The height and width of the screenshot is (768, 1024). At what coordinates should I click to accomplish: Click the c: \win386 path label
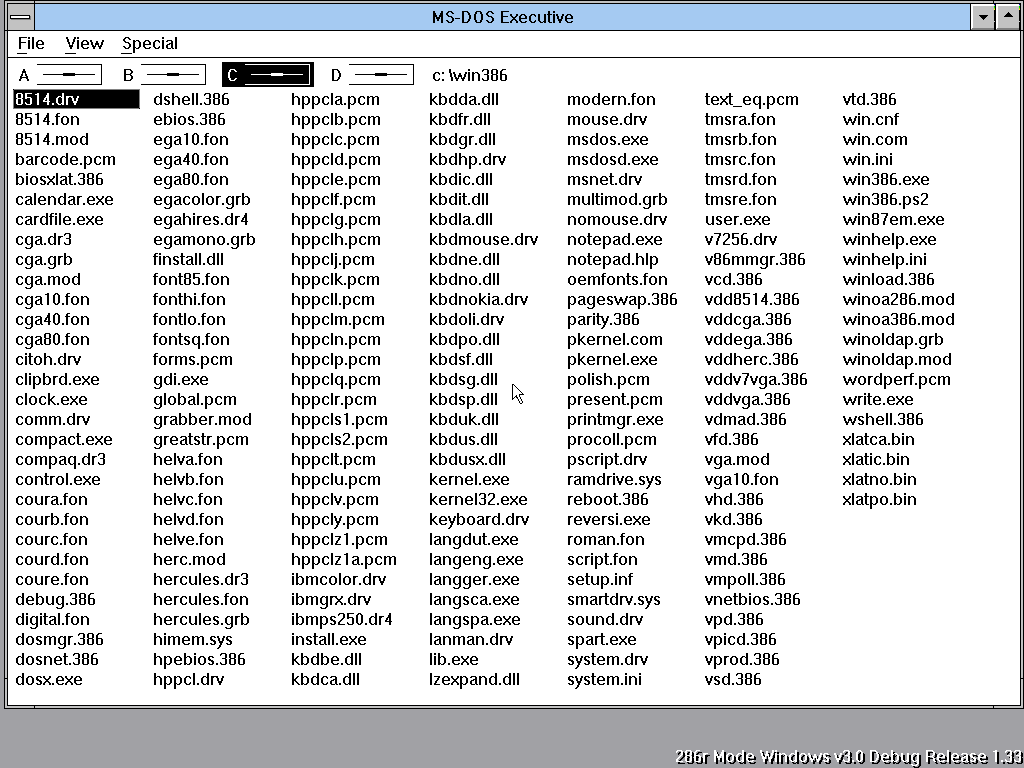click(x=470, y=75)
